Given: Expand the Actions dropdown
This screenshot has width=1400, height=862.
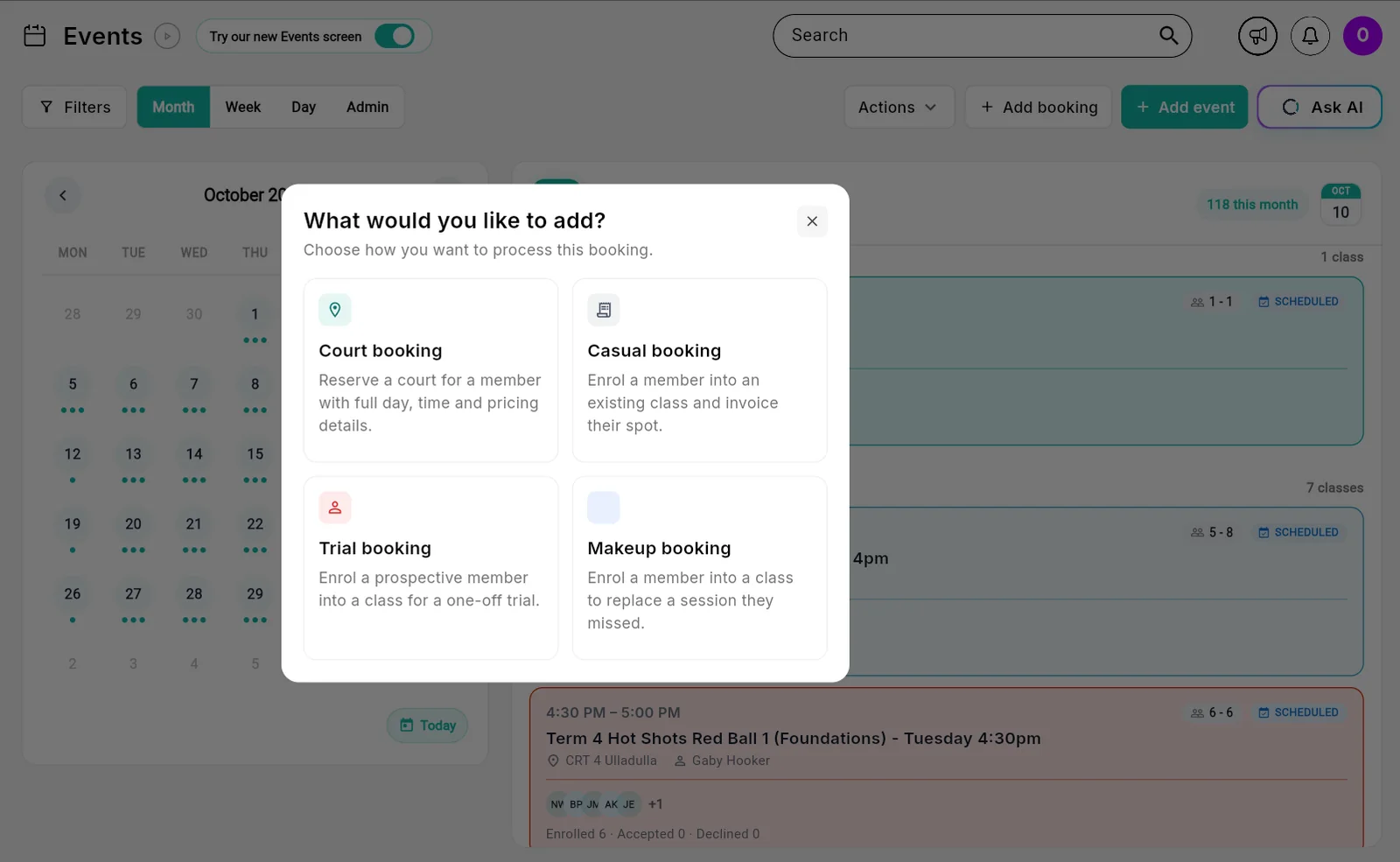Looking at the screenshot, I should point(899,107).
